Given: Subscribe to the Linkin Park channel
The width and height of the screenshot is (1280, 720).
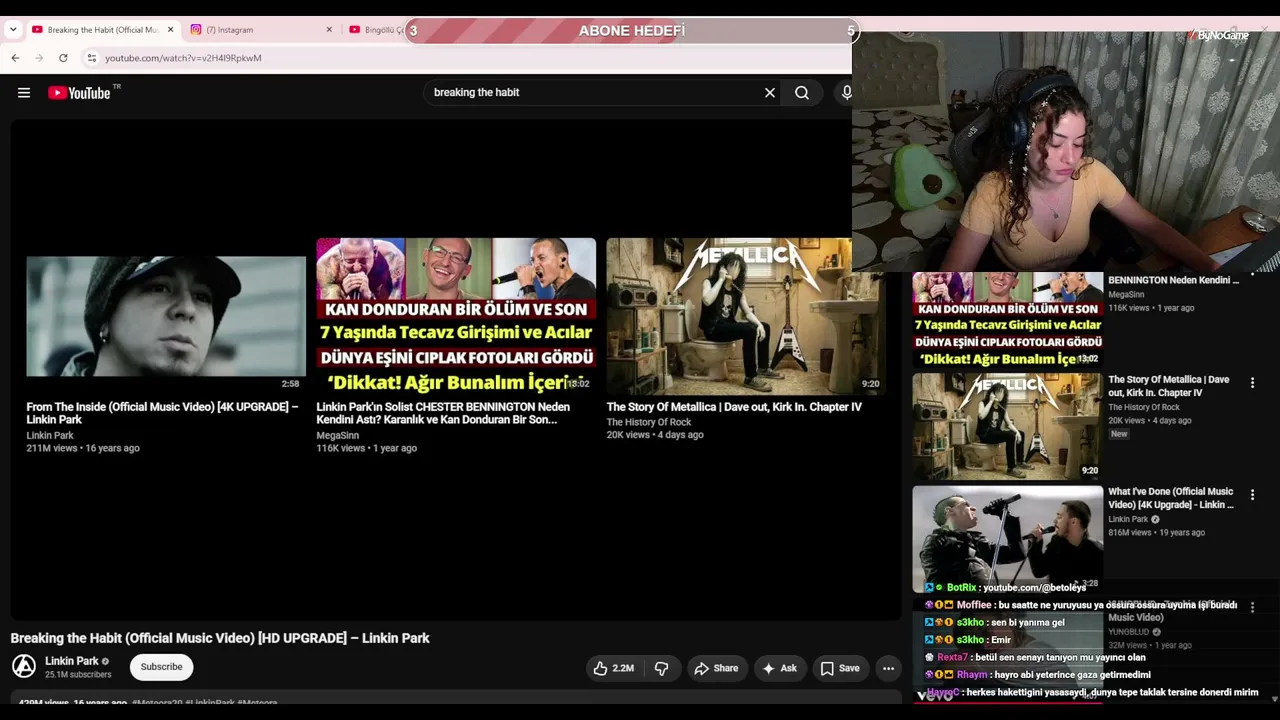Looking at the screenshot, I should (161, 667).
